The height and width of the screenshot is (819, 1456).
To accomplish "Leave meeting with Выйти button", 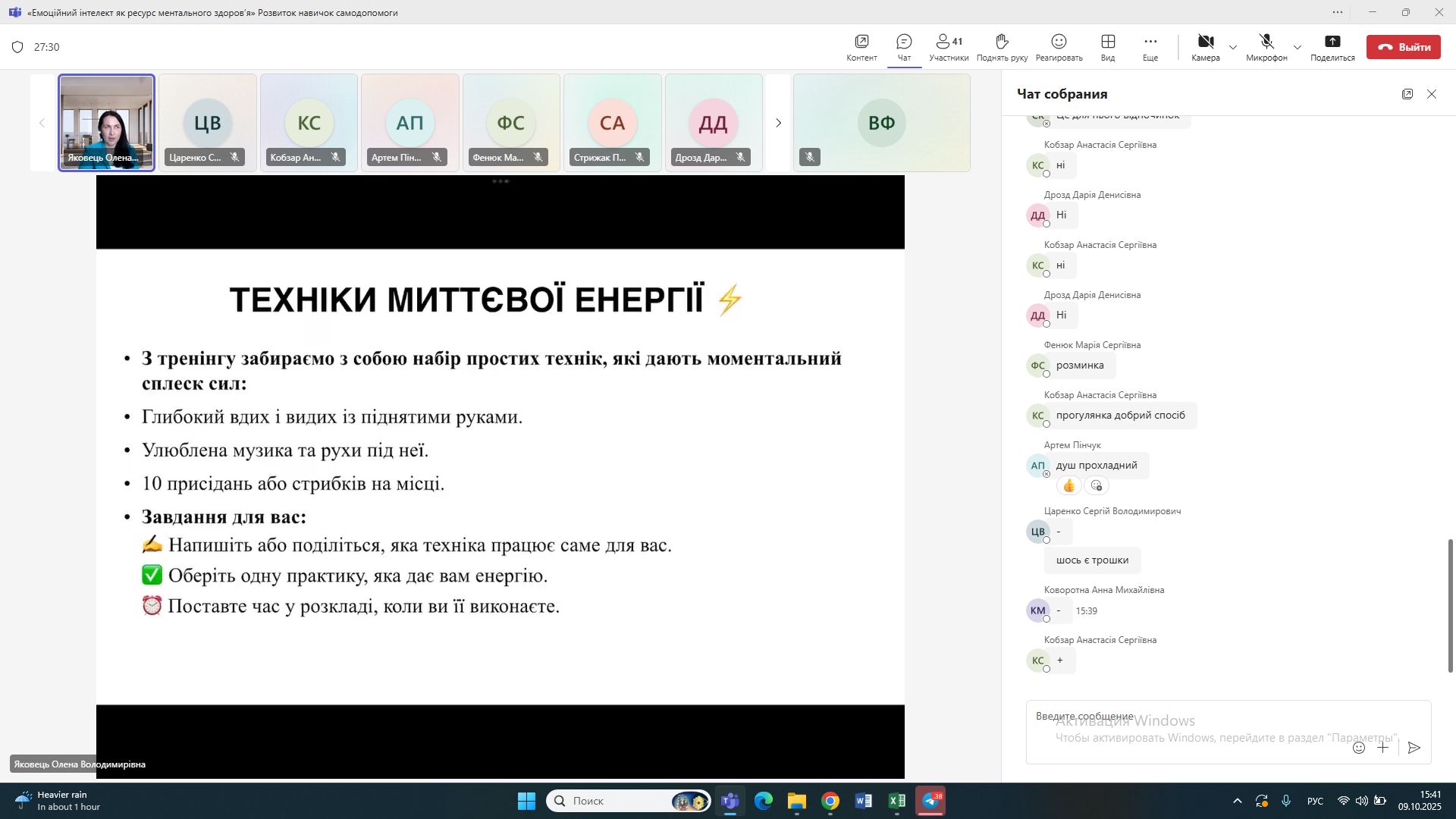I will point(1403,47).
